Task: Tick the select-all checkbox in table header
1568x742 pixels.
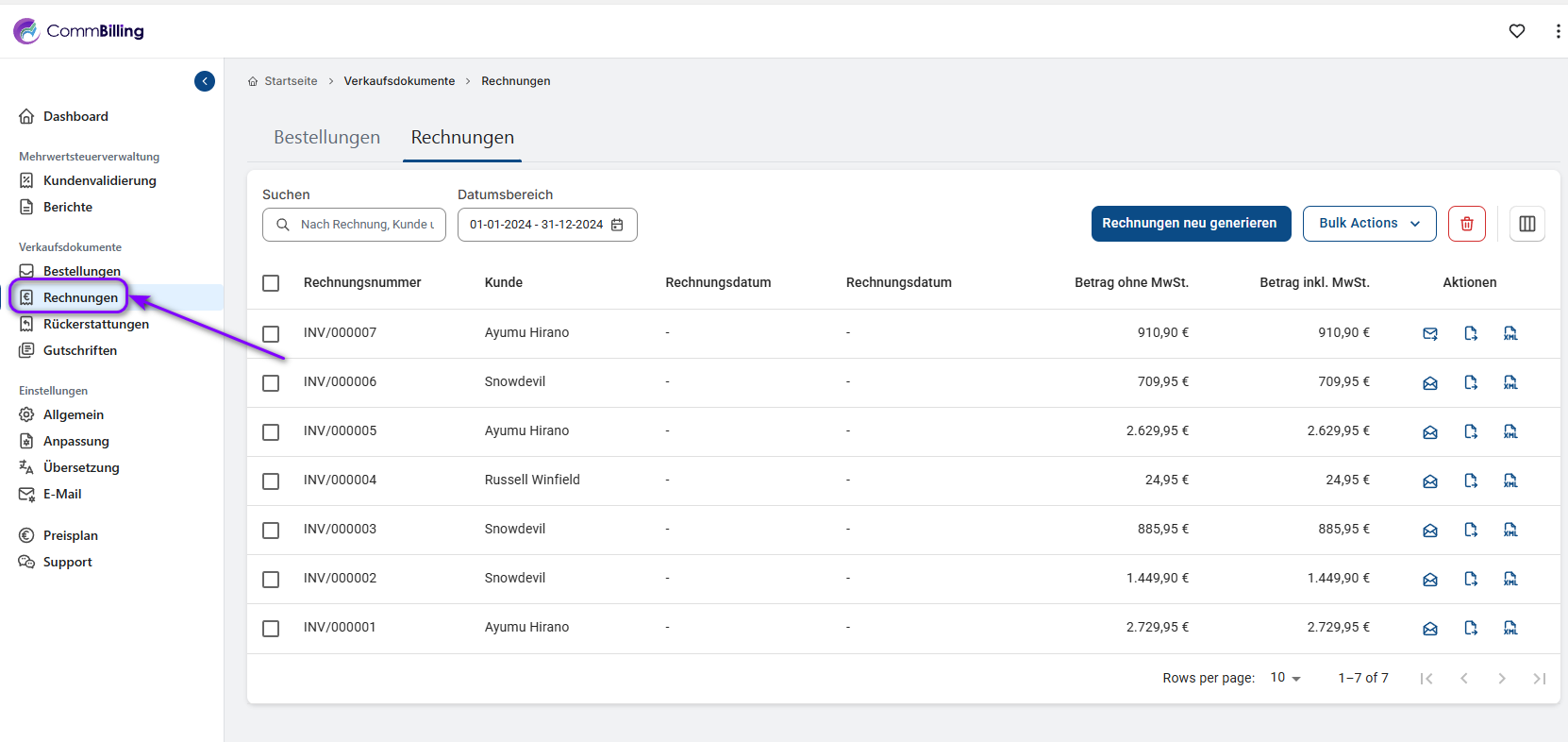Action: coord(271,283)
